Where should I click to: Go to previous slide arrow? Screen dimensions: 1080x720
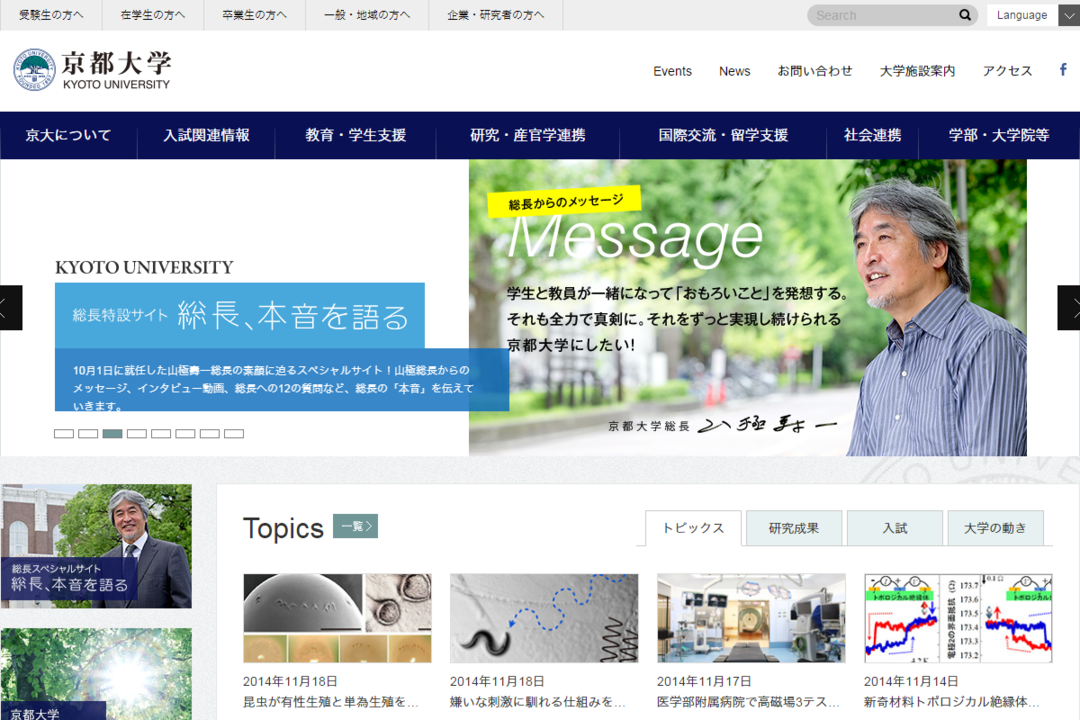click(x=11, y=307)
